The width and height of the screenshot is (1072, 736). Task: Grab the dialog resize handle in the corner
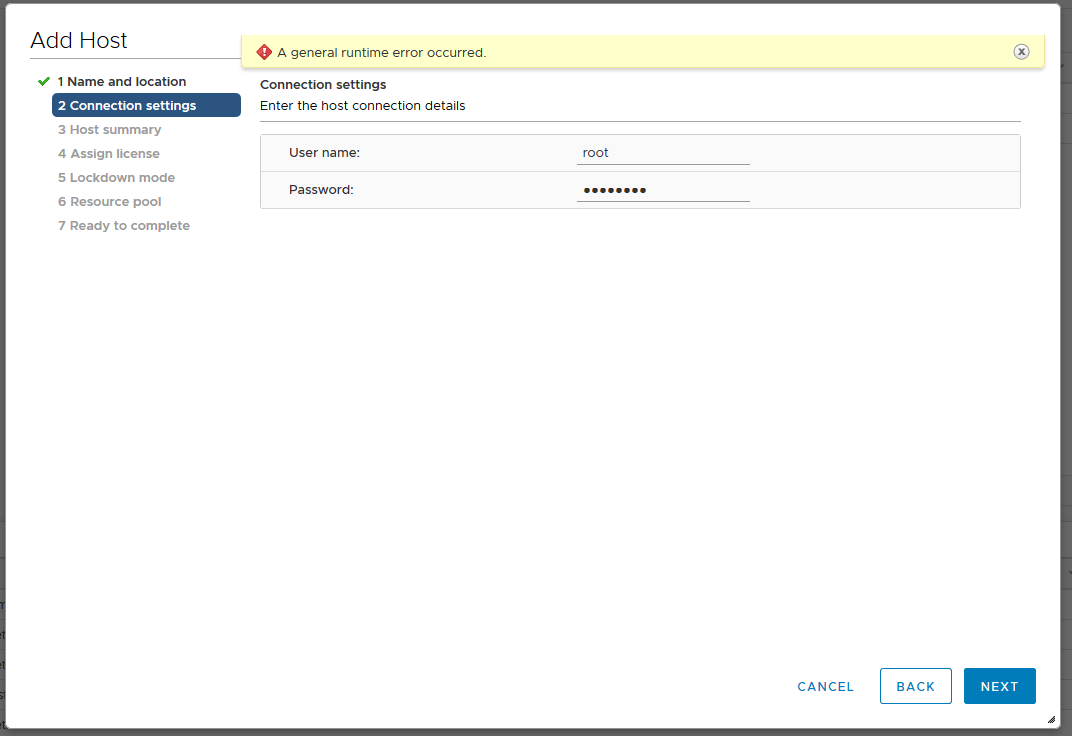click(1050, 719)
